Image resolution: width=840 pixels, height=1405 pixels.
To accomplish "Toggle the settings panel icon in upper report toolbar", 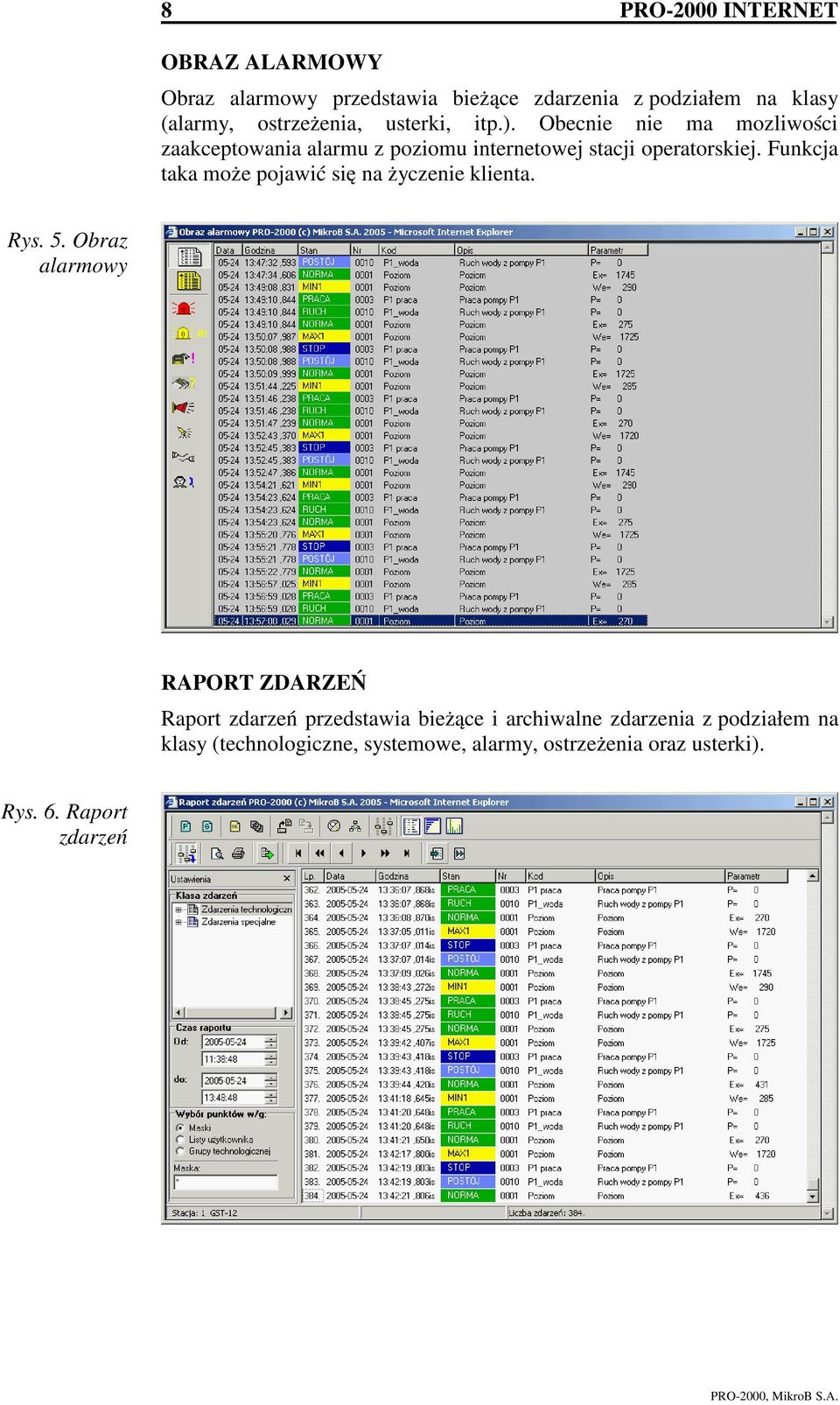I will click(383, 825).
